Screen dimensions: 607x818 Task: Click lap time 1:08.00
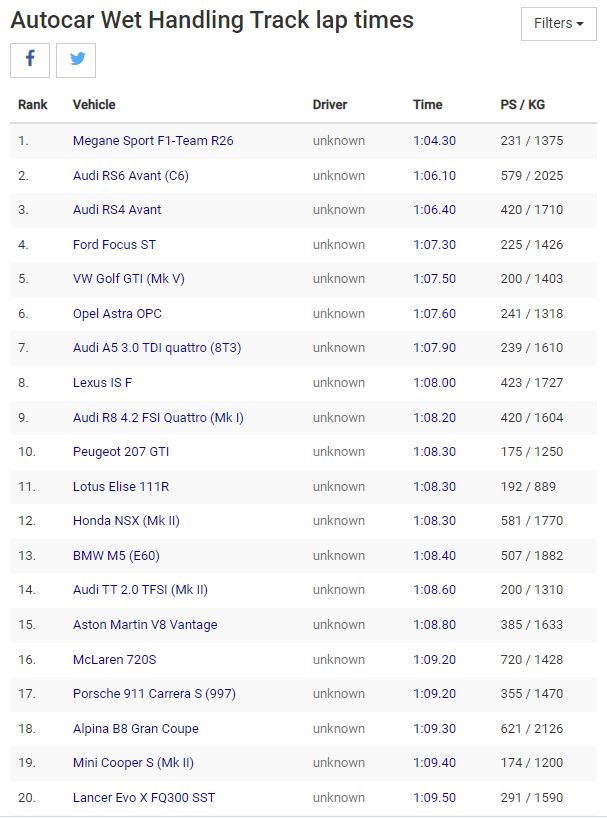click(x=434, y=383)
